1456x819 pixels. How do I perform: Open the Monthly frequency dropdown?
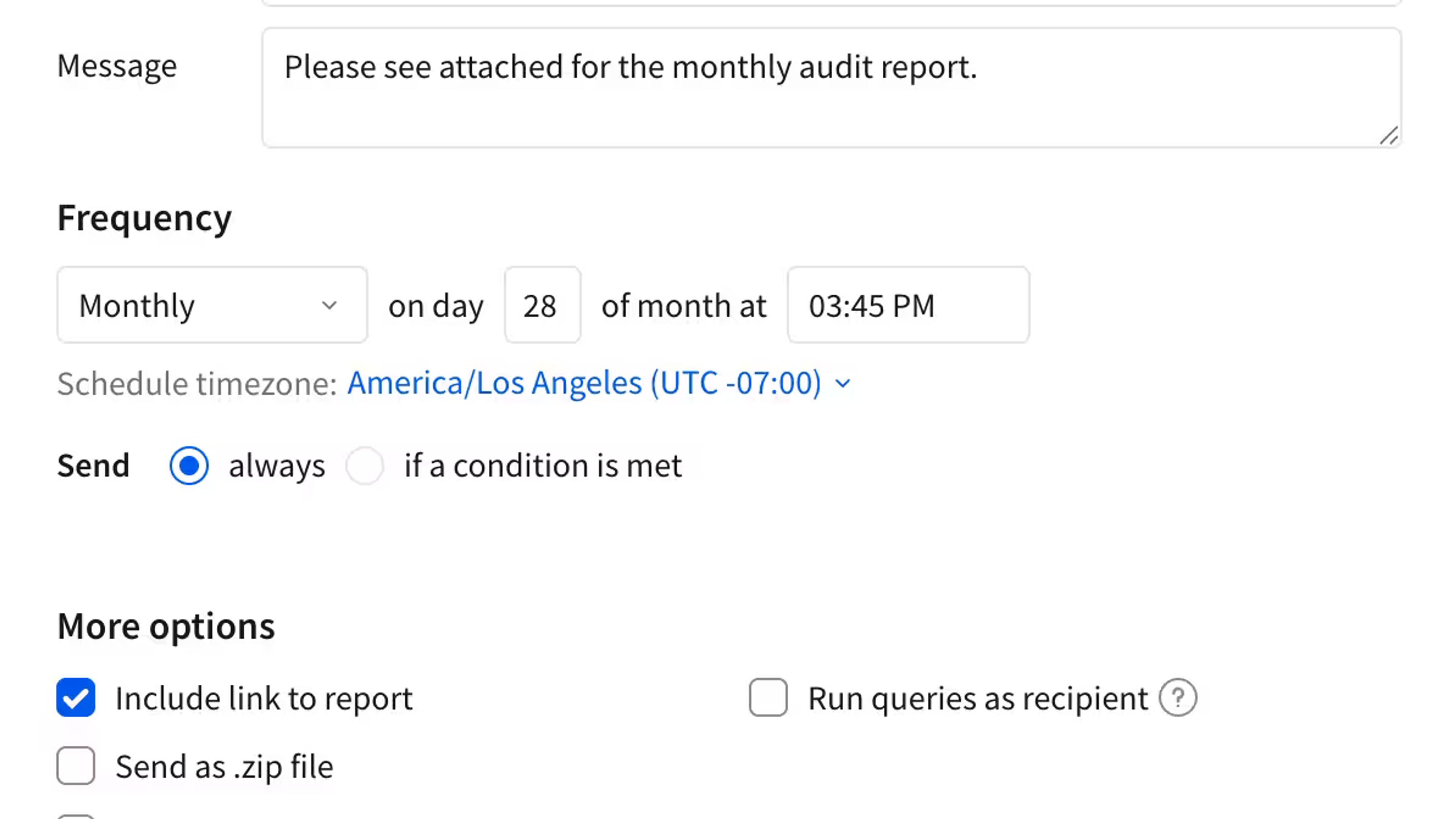pyautogui.click(x=212, y=305)
